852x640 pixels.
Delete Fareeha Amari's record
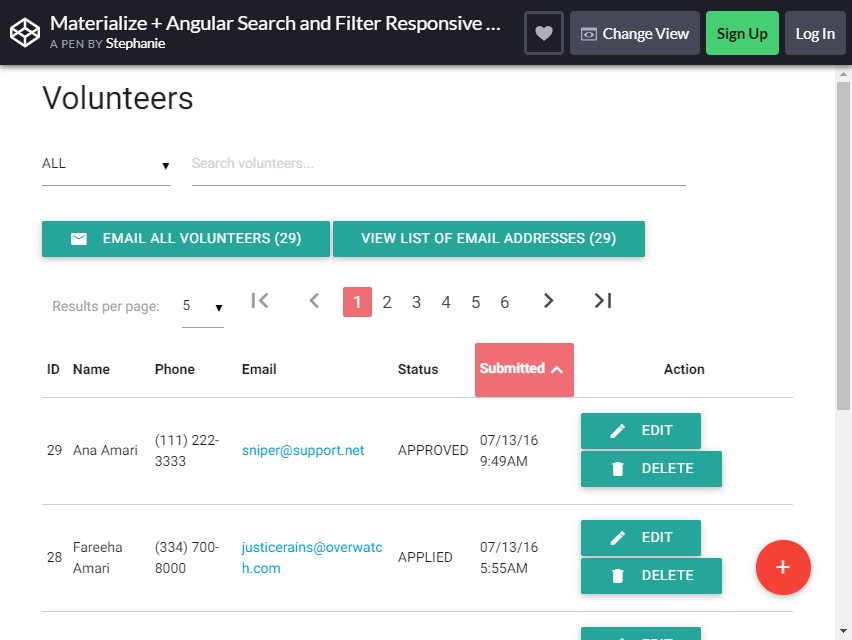point(651,576)
